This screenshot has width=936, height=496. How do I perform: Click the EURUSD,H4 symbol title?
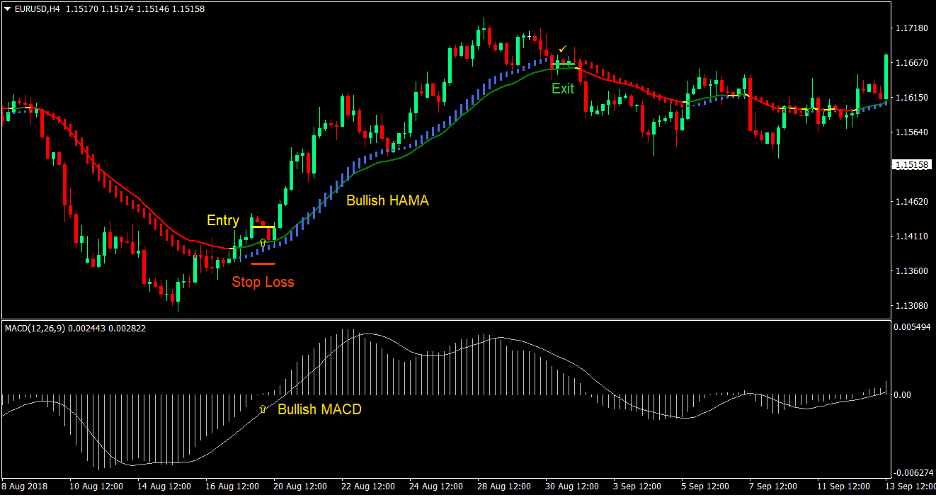40,9
